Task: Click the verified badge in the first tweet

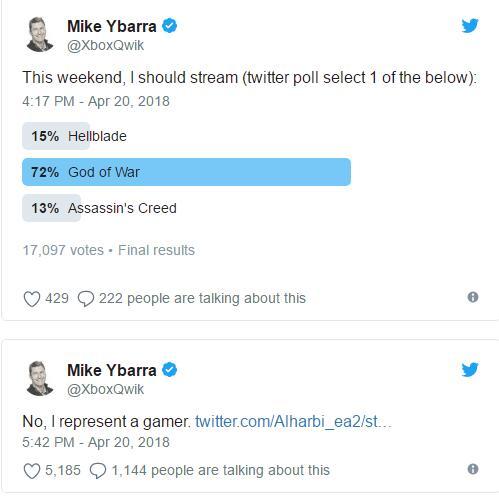Action: pyautogui.click(x=169, y=26)
